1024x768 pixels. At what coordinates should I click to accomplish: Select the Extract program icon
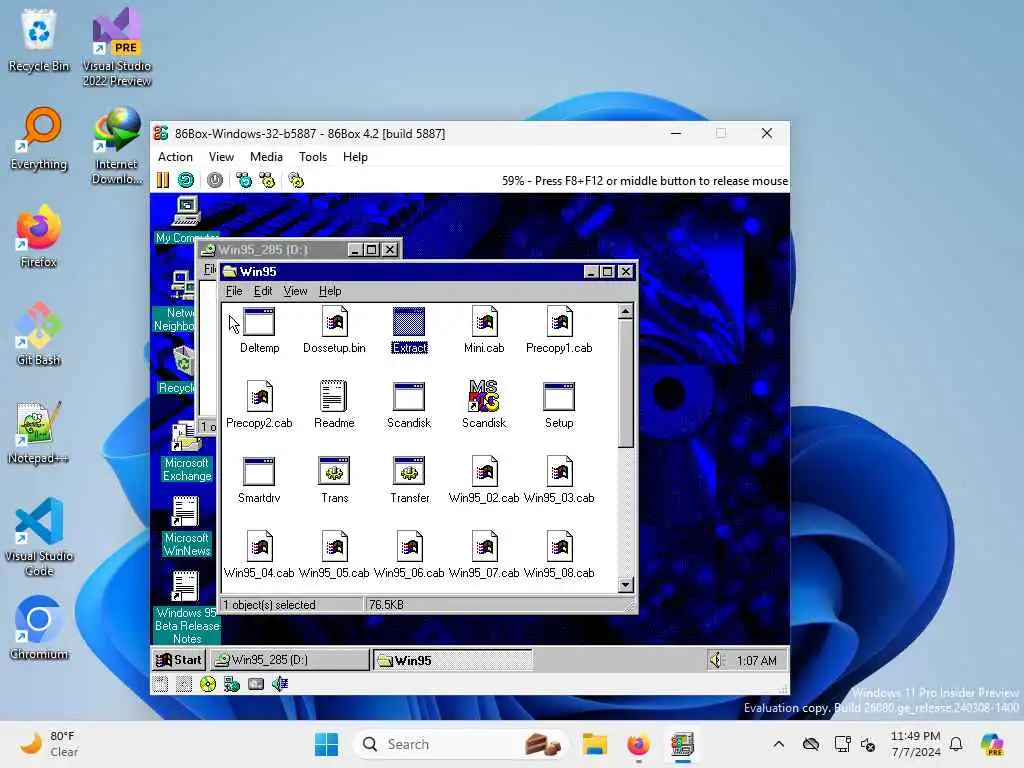[x=409, y=330]
